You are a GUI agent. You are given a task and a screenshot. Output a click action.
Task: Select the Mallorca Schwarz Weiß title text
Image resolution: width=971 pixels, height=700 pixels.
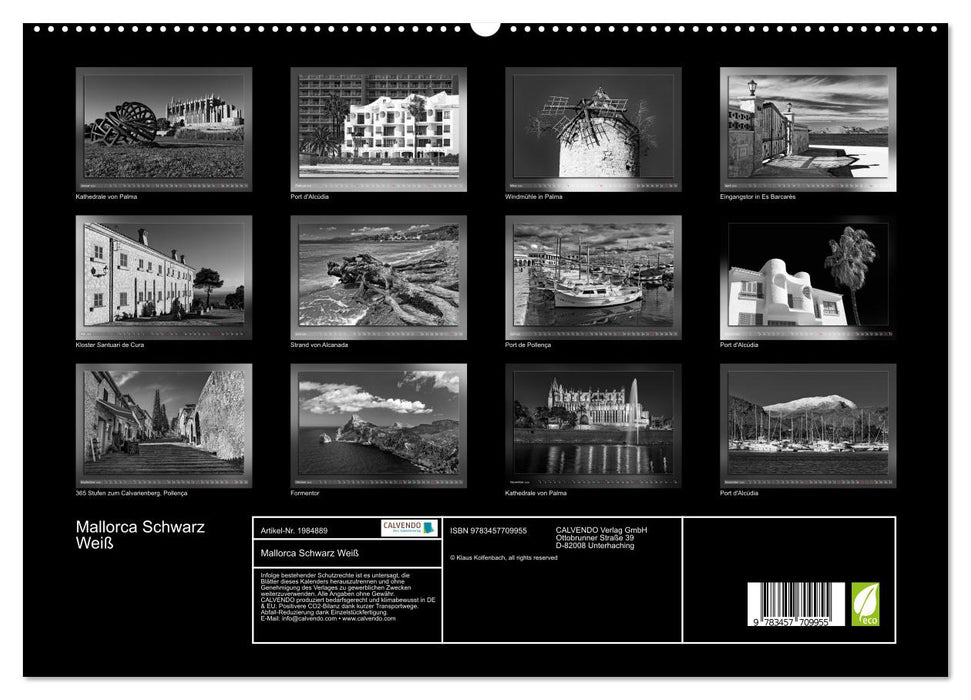(x=140, y=535)
